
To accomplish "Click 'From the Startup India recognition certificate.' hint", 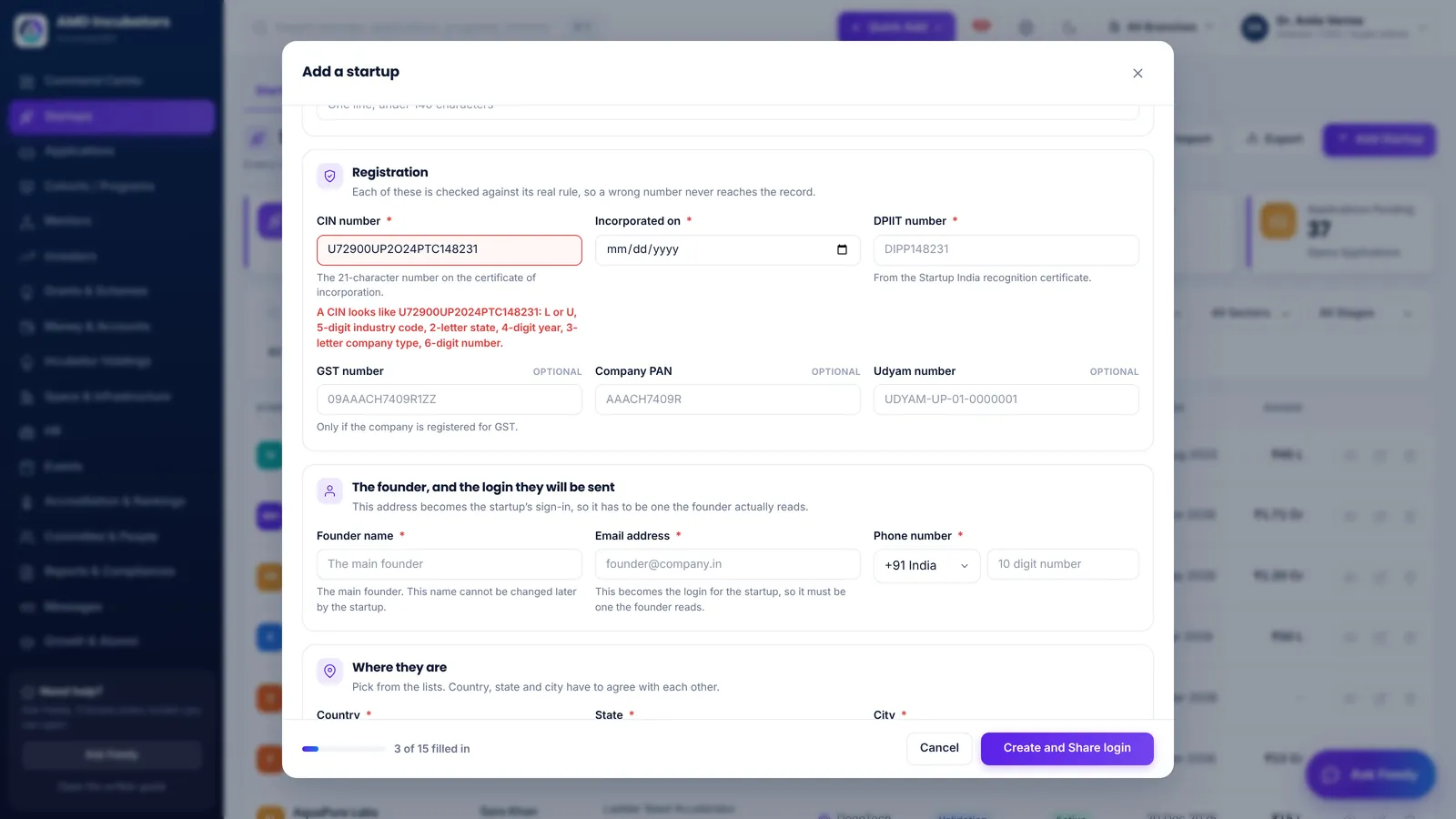I will click(x=982, y=278).
